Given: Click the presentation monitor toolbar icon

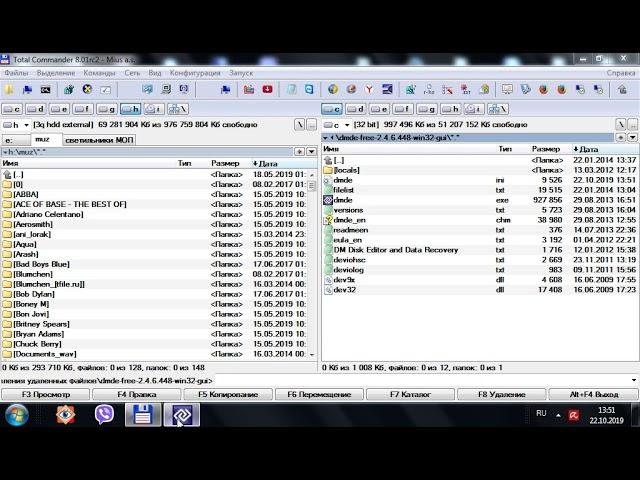Looking at the screenshot, I should (507, 89).
